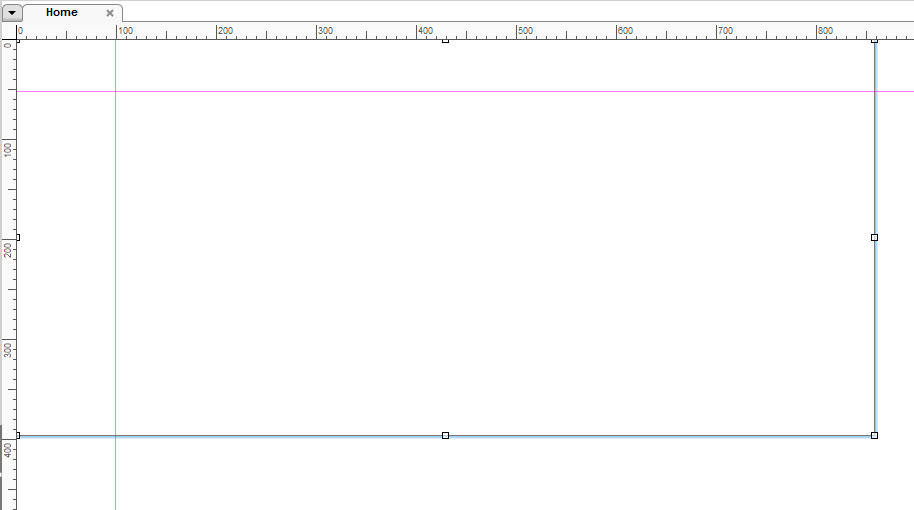The image size is (914, 510).
Task: Click the right-middle resize handle
Action: click(874, 237)
